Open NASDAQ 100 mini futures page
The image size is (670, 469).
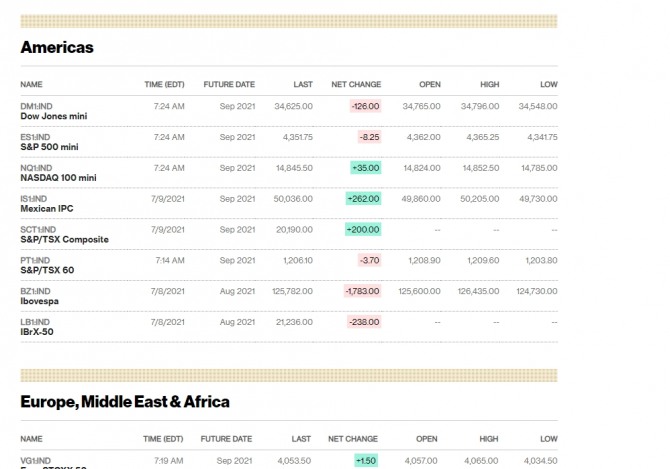(x=58, y=178)
